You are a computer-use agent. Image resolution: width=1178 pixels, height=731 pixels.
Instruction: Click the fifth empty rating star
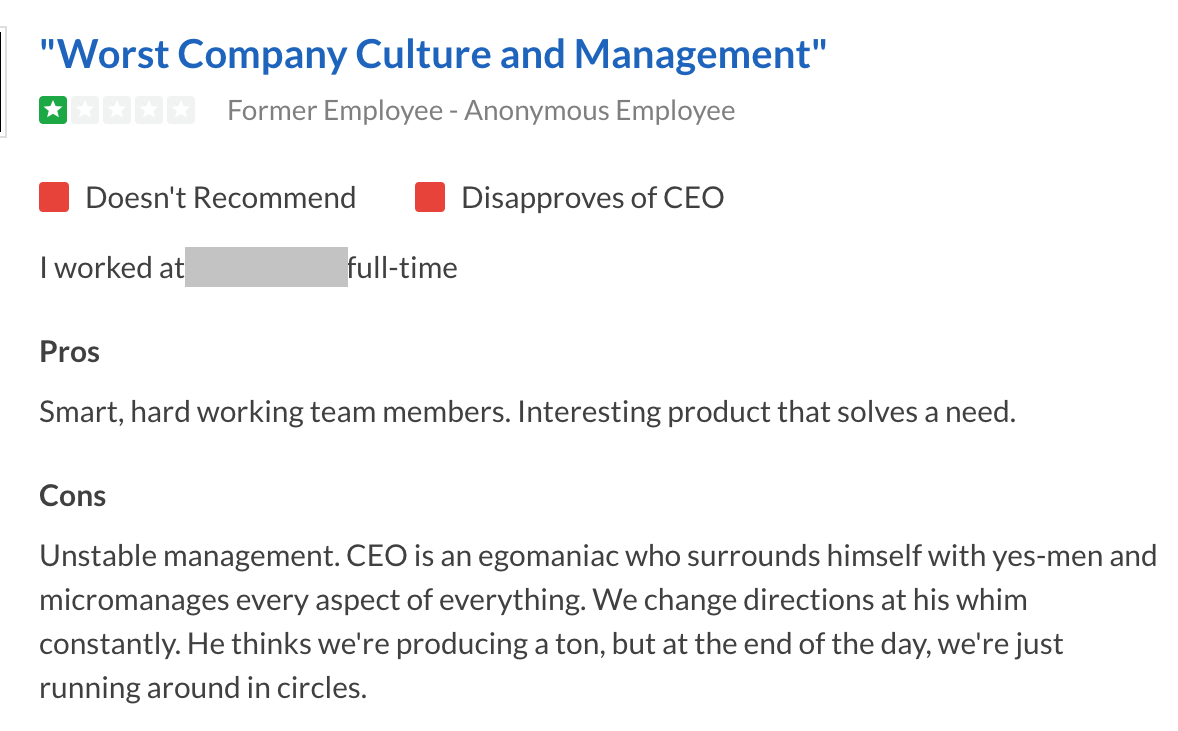point(181,110)
